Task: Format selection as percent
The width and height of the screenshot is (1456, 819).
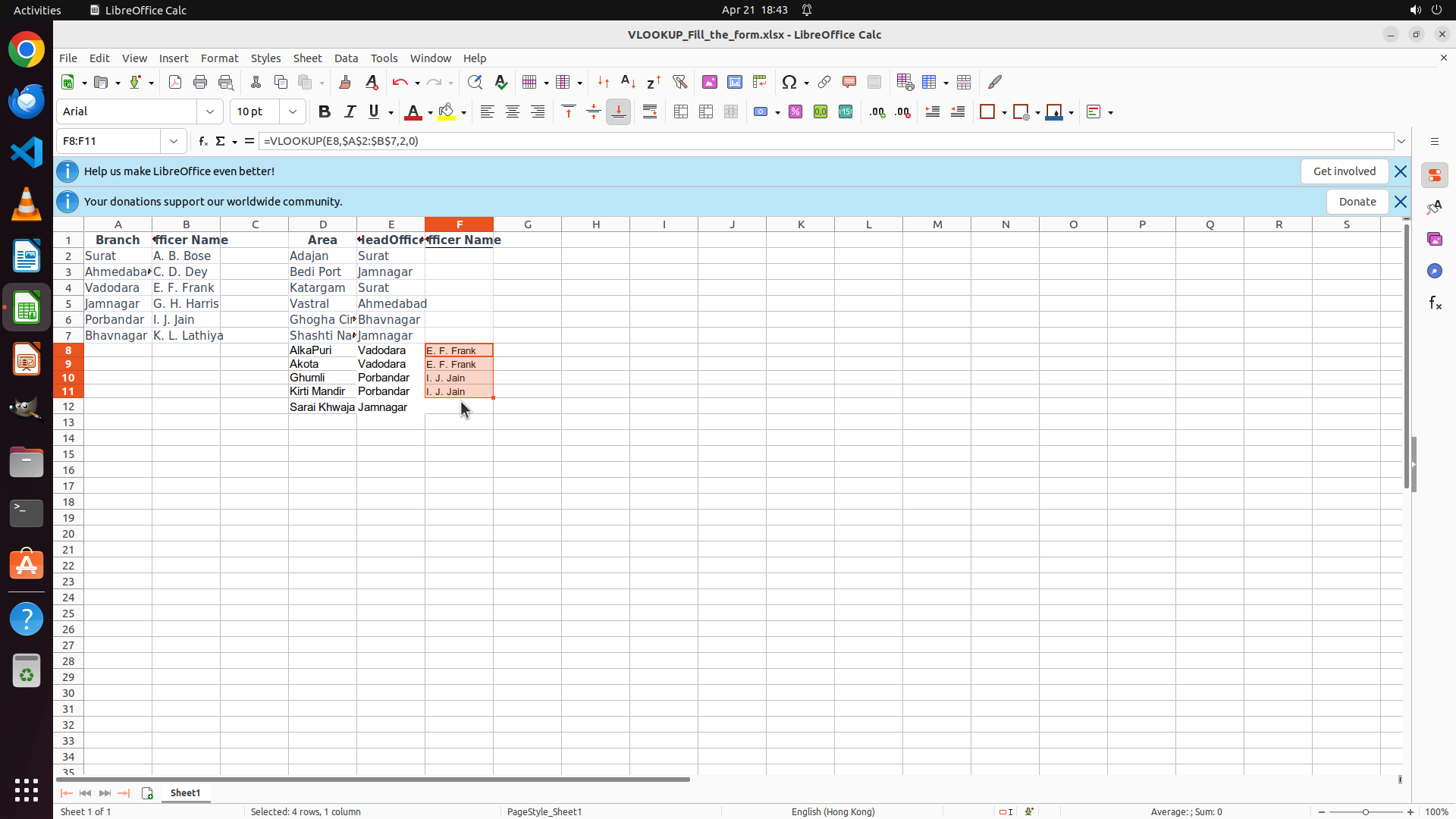Action: [x=795, y=111]
